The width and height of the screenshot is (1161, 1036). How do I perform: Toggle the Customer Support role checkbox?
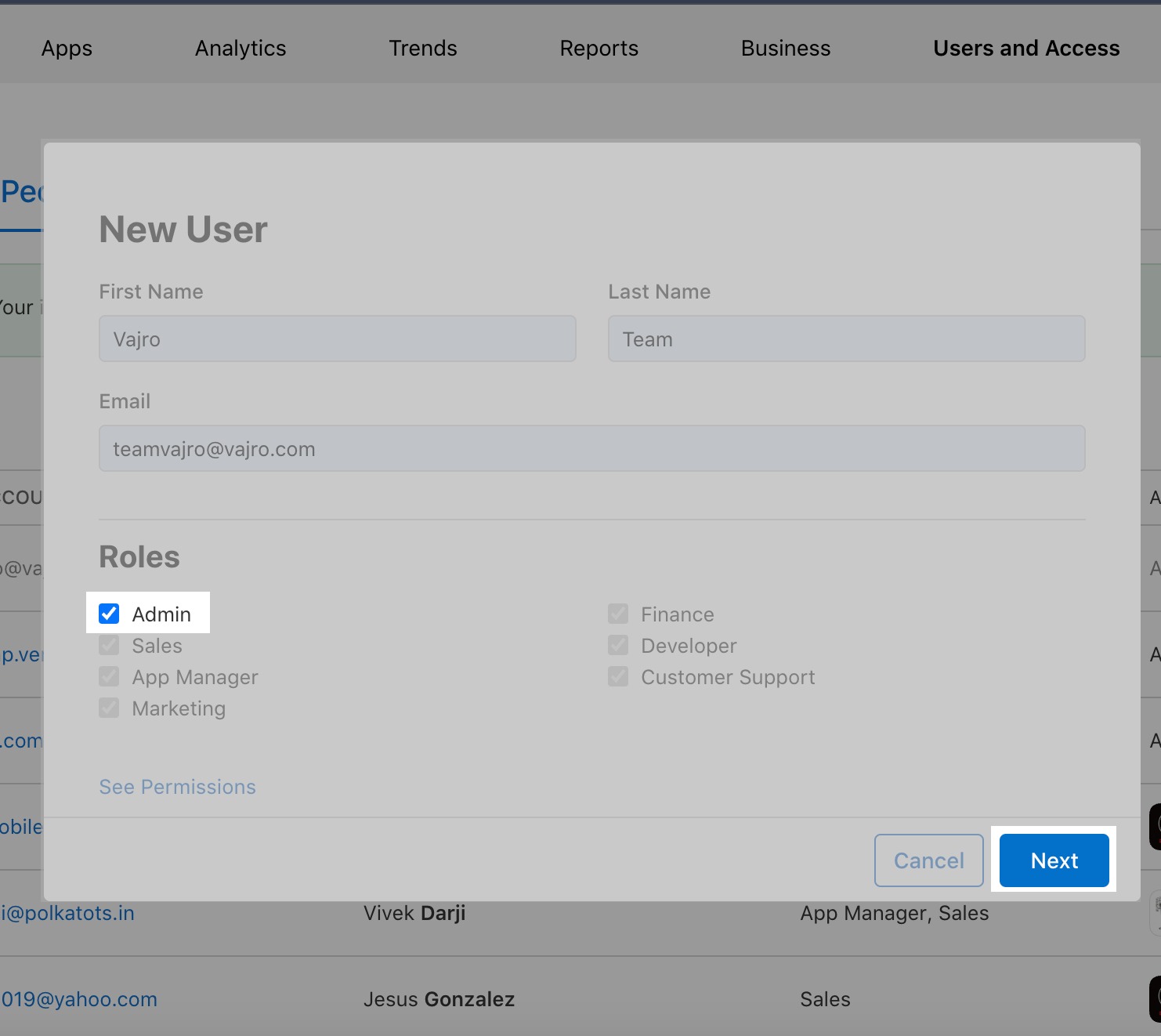618,676
